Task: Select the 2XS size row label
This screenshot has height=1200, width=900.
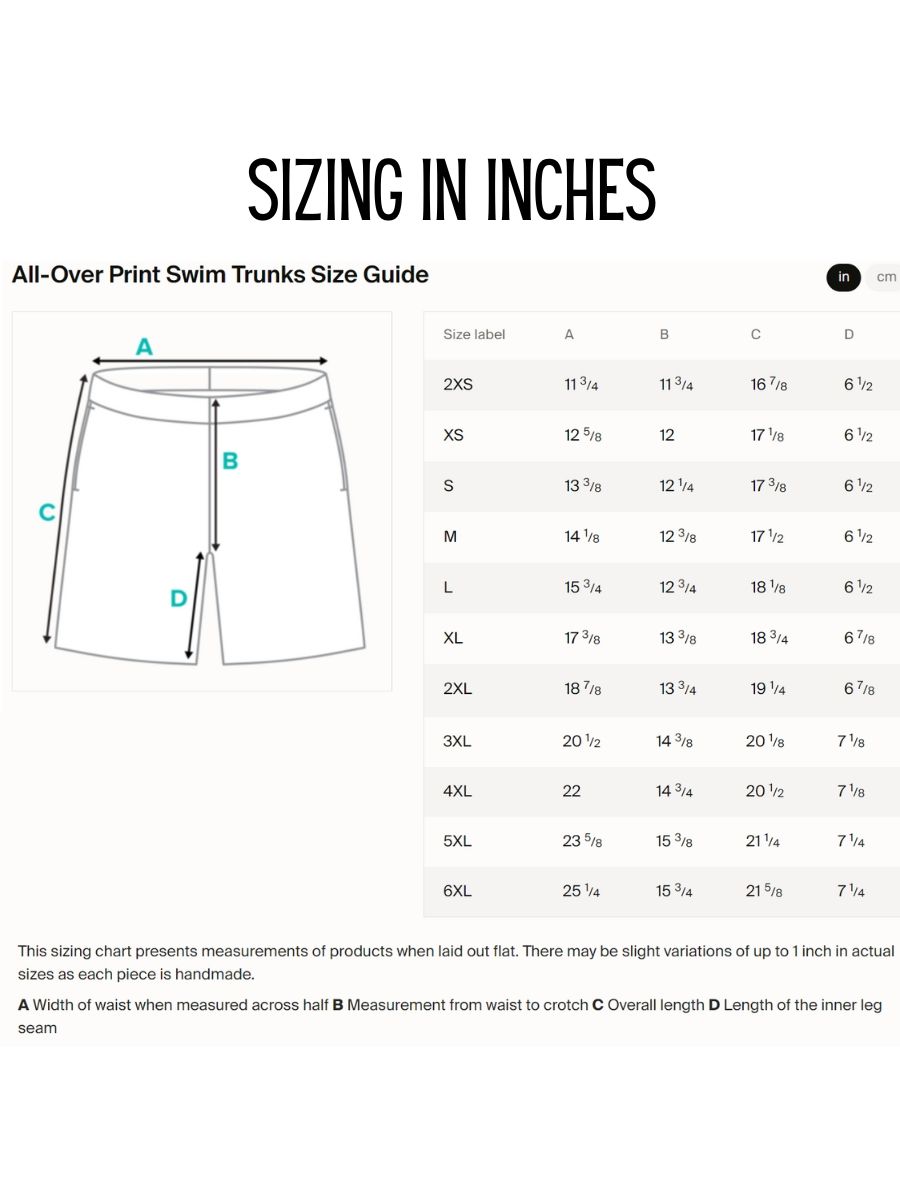Action: coord(458,385)
